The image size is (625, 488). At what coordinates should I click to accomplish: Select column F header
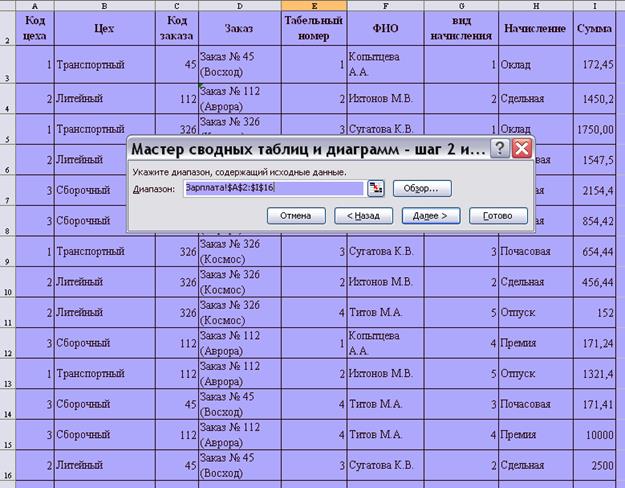[385, 6]
